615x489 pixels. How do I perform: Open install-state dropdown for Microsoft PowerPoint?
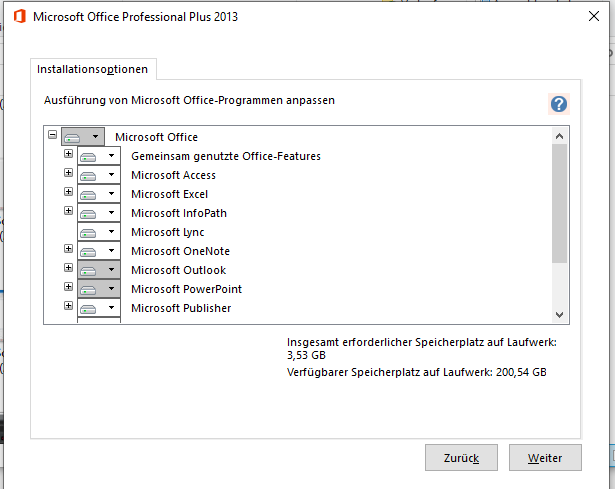pyautogui.click(x=99, y=289)
